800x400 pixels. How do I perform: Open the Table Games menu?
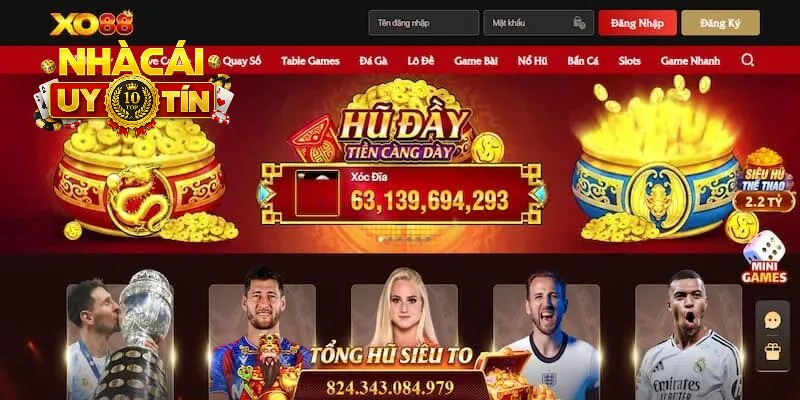coord(310,61)
